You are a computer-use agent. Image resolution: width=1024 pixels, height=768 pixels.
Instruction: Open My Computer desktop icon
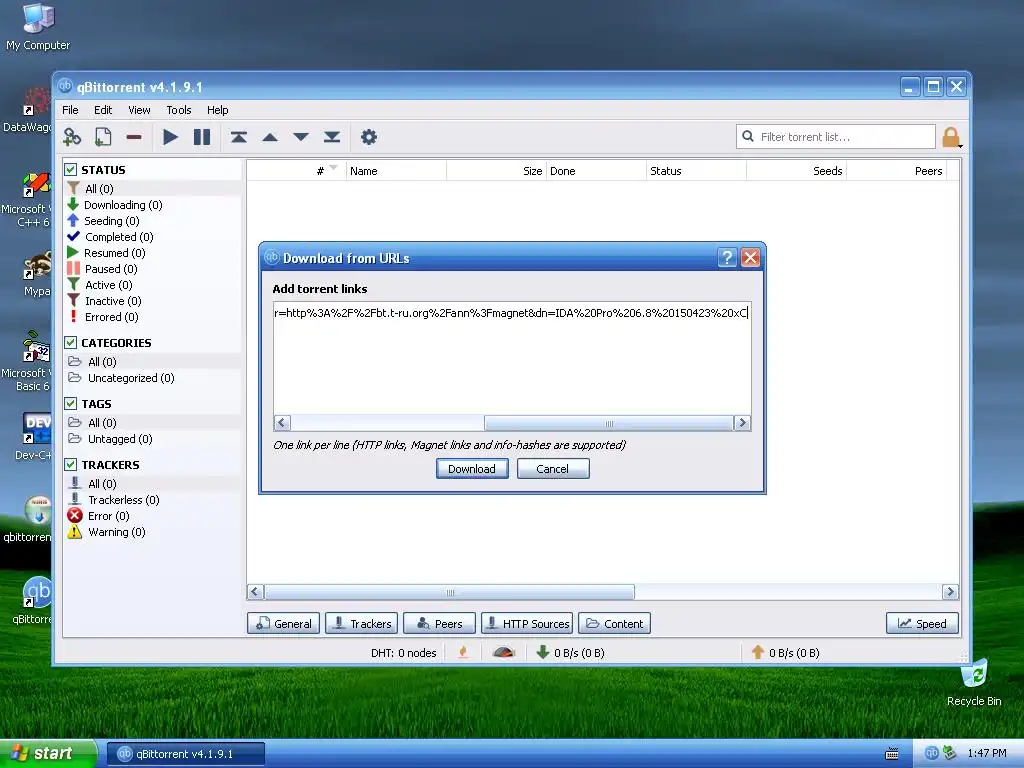click(38, 26)
